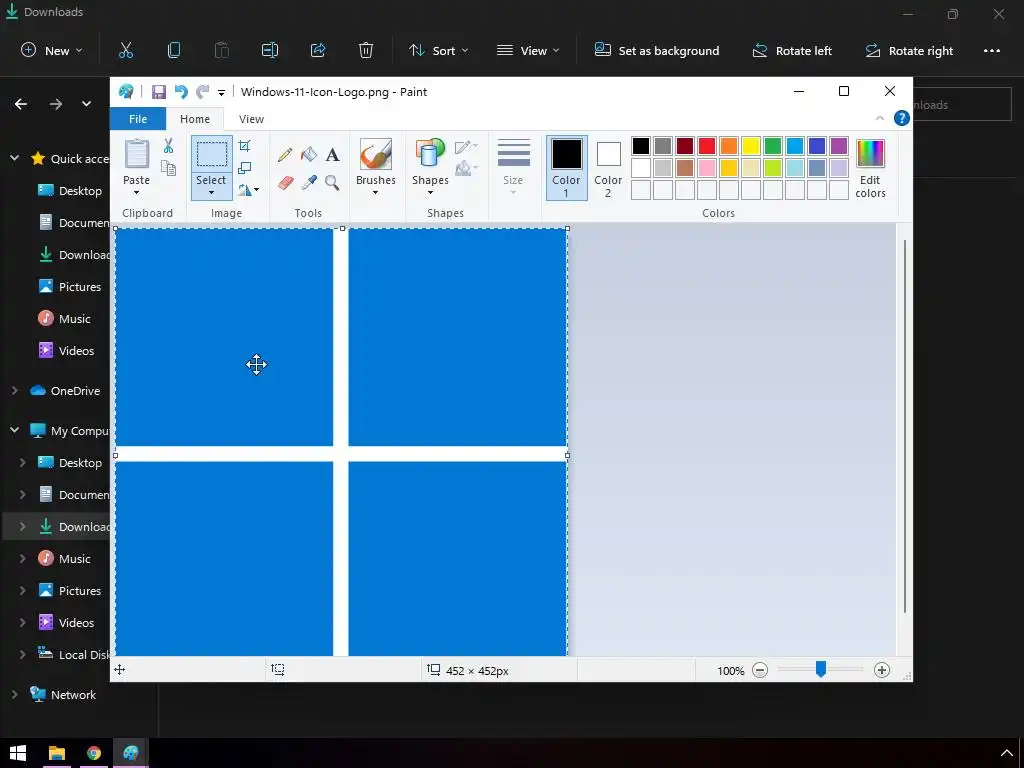This screenshot has height=768, width=1024.
Task: Click Rotate right in Explorer toolbar
Action: click(x=910, y=50)
